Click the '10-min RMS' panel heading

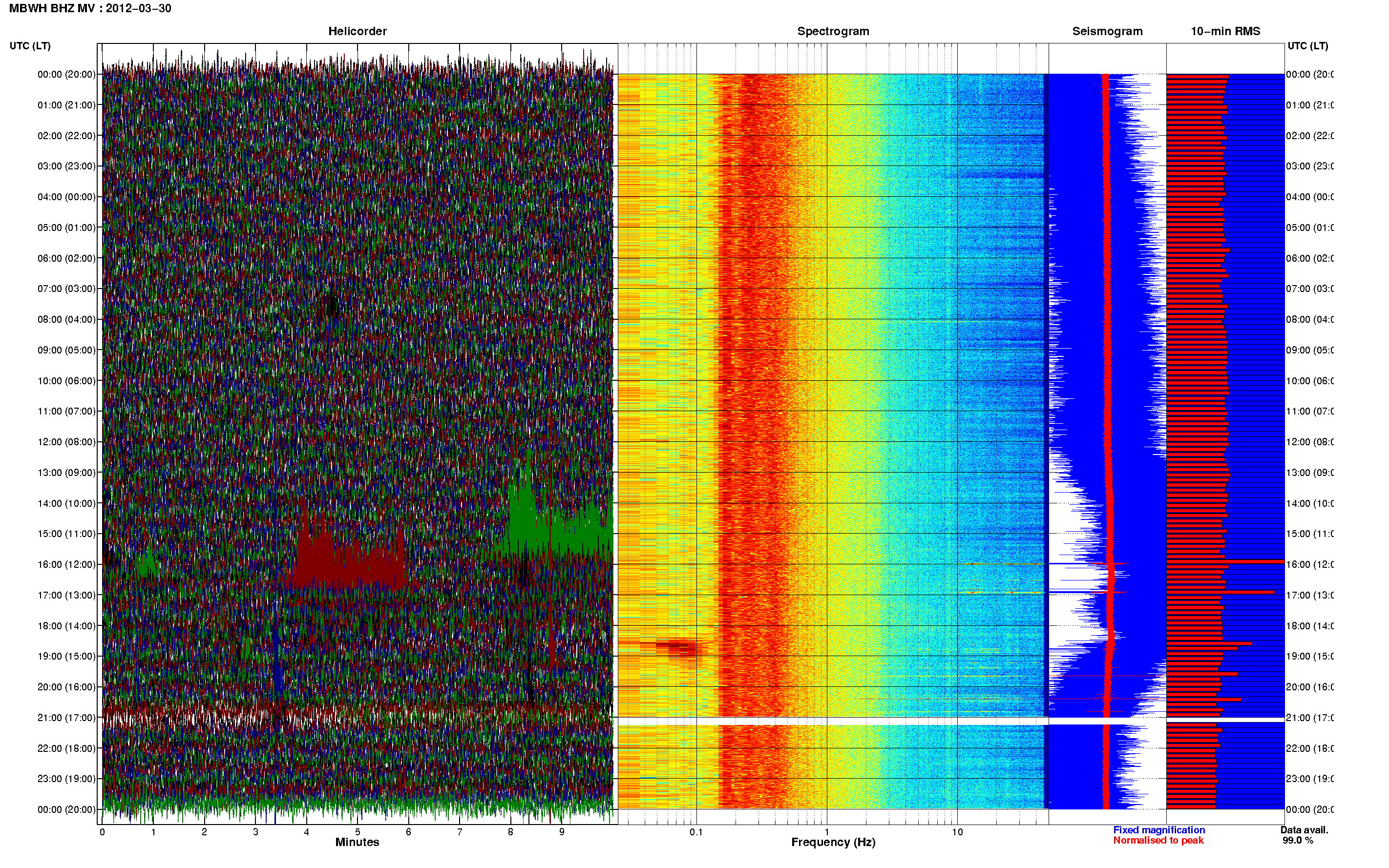1225,31
